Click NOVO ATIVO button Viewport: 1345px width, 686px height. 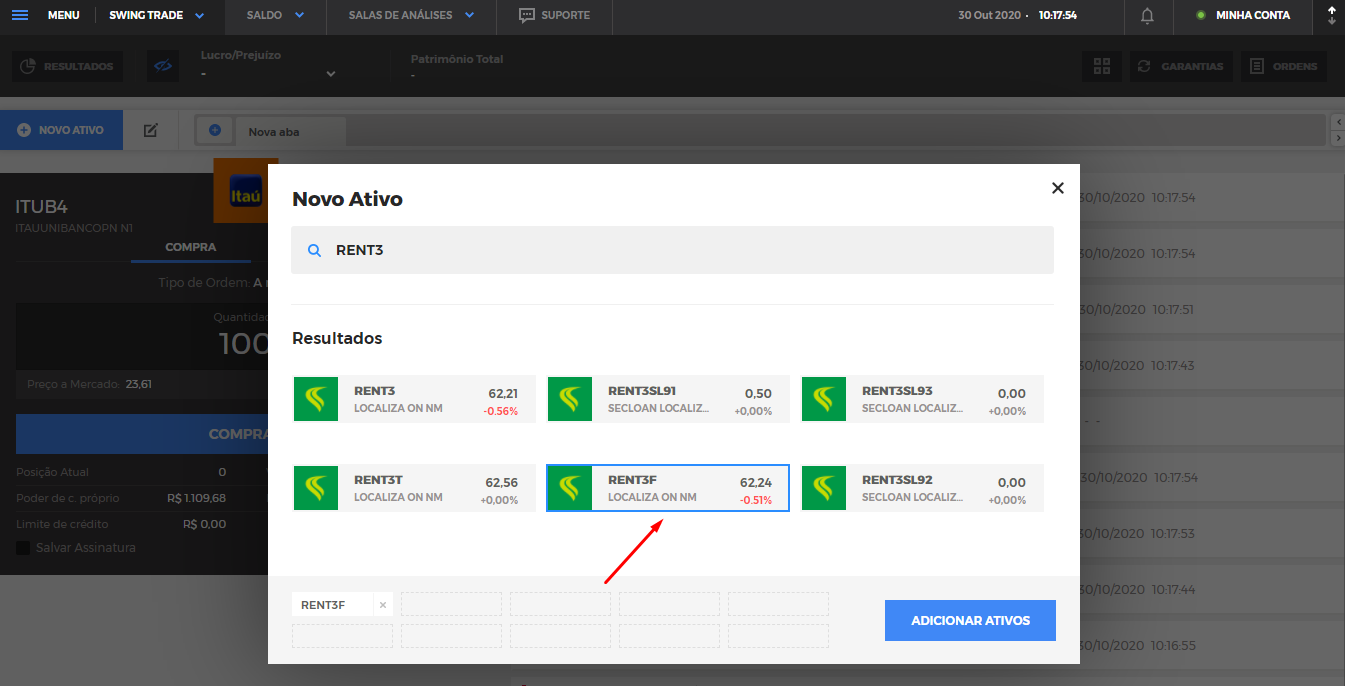click(61, 130)
